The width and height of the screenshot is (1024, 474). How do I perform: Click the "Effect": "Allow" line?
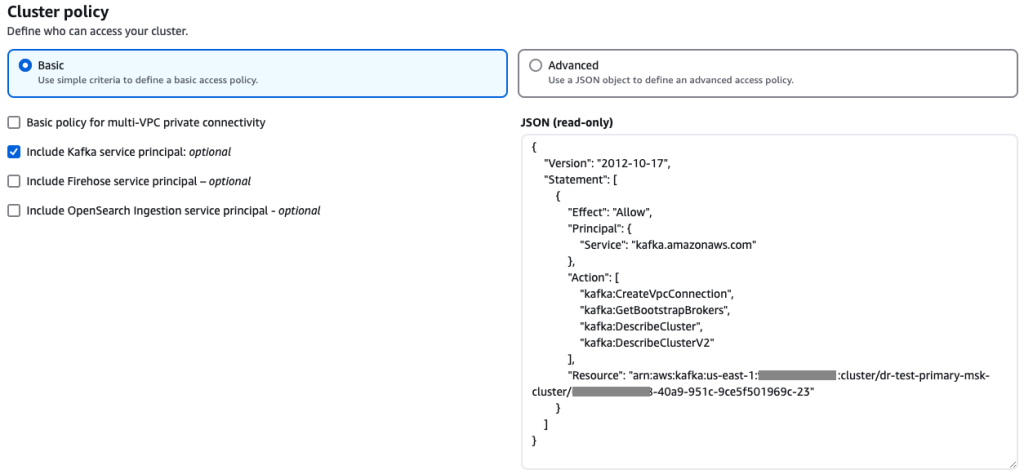pos(610,212)
